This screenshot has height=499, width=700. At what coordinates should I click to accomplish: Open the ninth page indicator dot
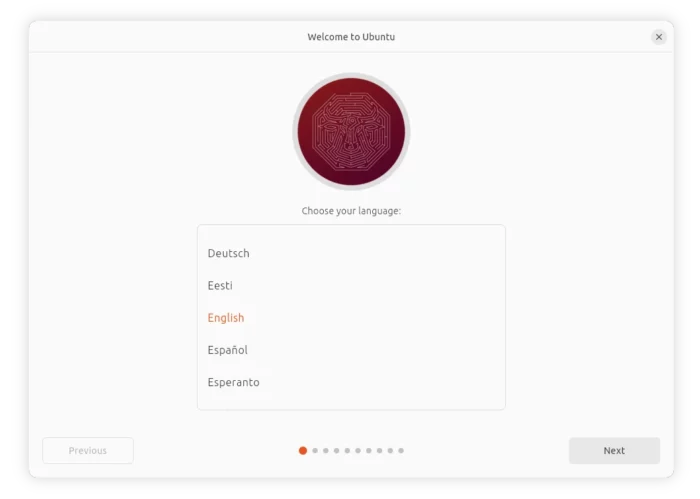(x=390, y=450)
